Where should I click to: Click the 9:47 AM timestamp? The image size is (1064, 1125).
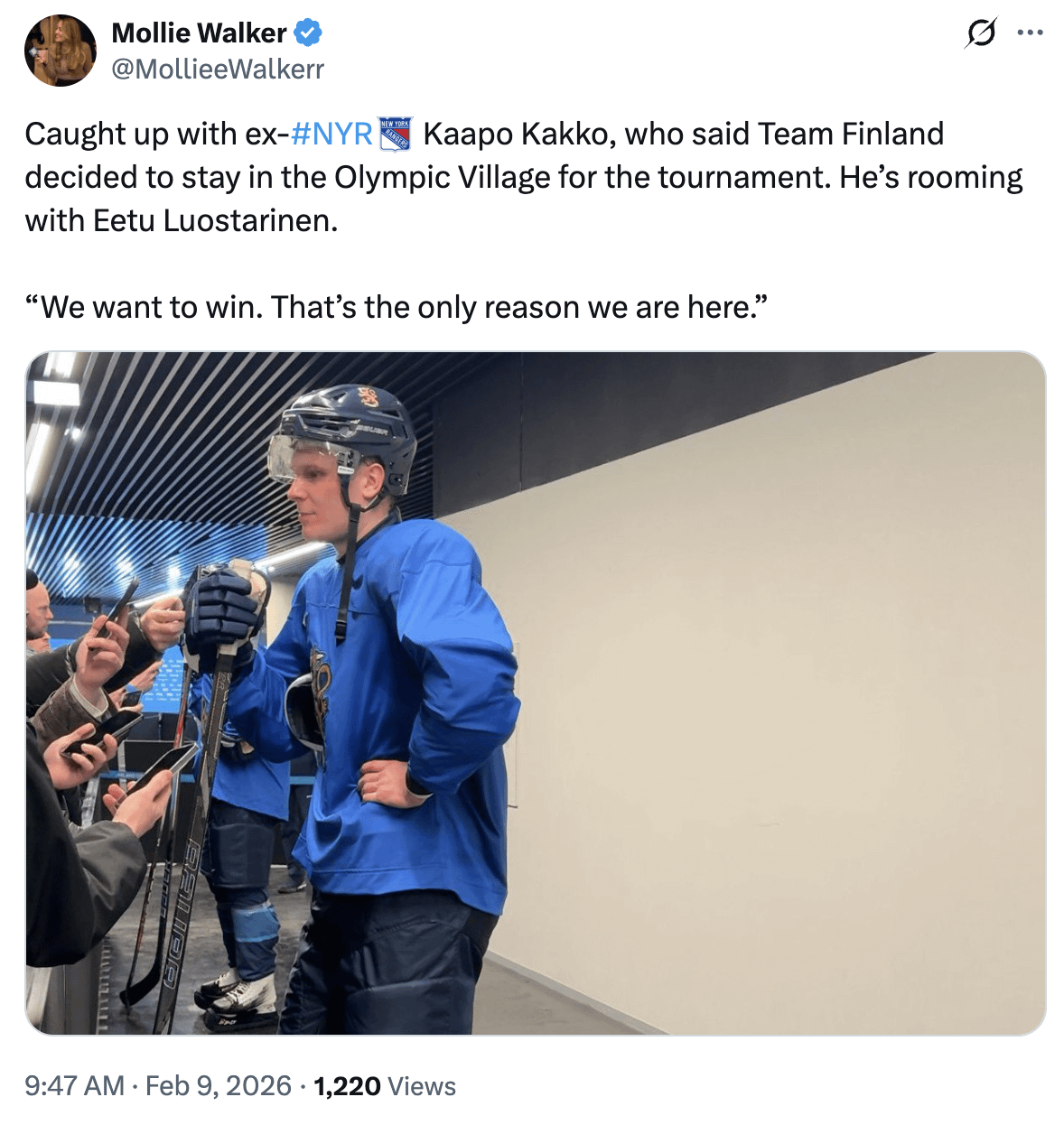74,1085
